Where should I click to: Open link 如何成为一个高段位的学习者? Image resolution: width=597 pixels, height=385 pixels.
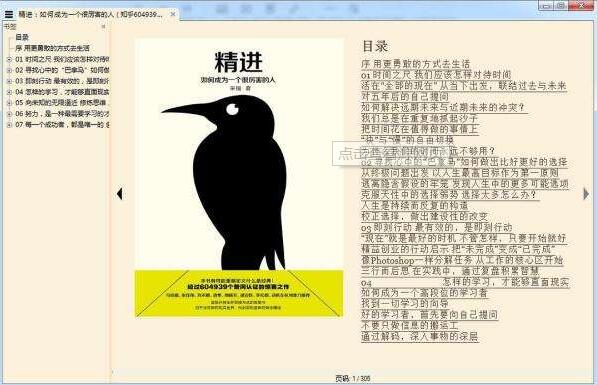coord(424,293)
